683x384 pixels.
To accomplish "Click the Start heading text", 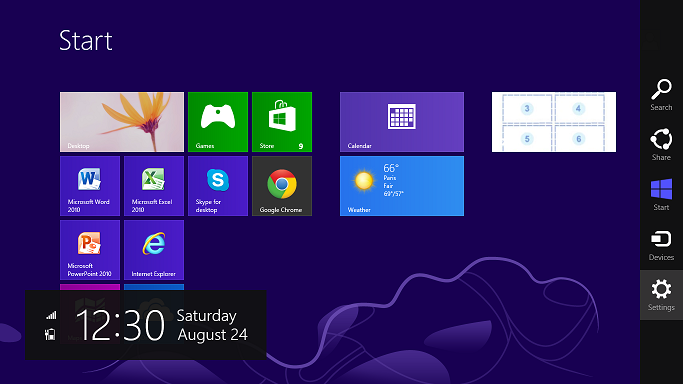I will [x=86, y=40].
